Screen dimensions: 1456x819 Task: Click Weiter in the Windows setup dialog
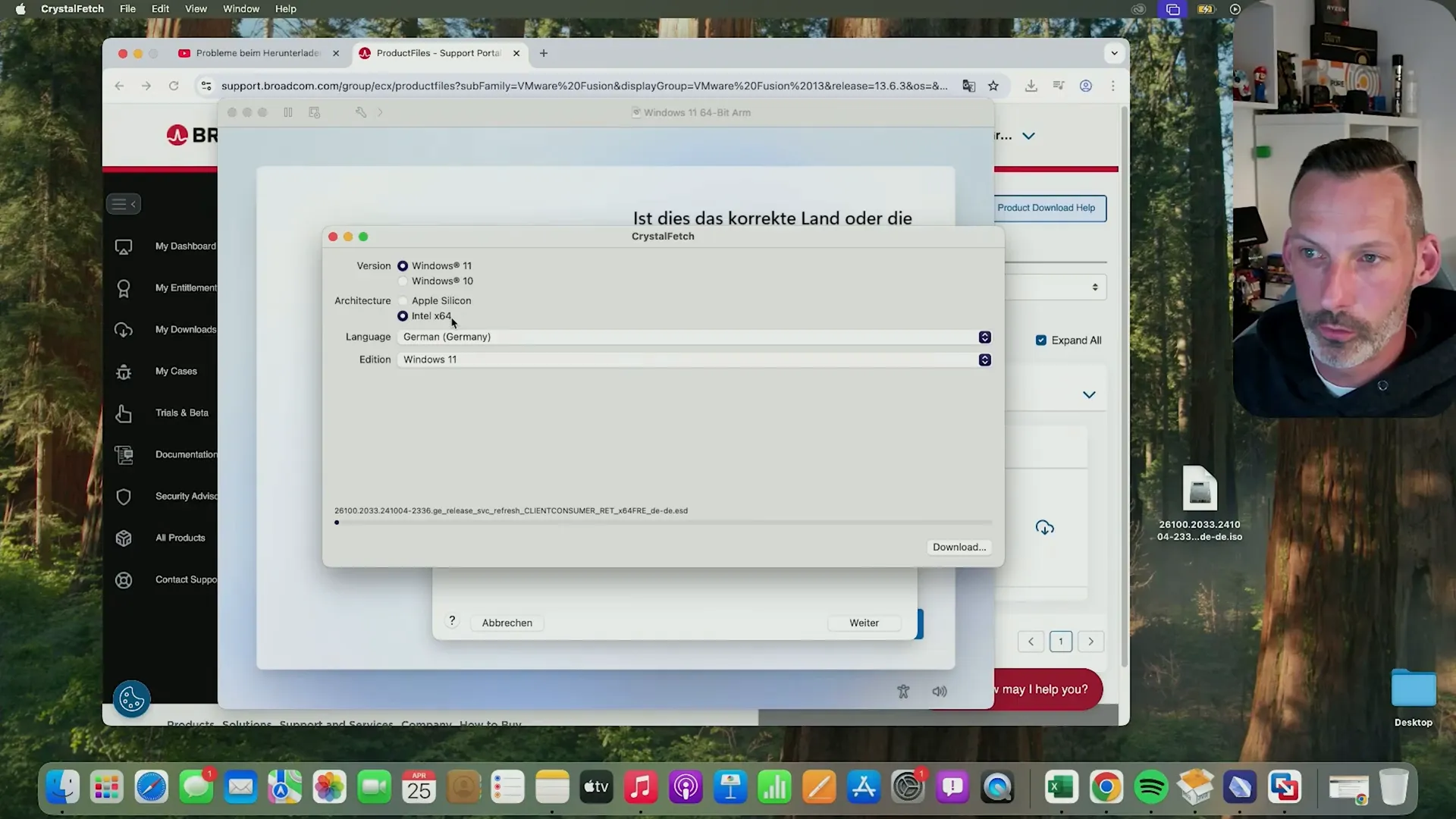864,623
